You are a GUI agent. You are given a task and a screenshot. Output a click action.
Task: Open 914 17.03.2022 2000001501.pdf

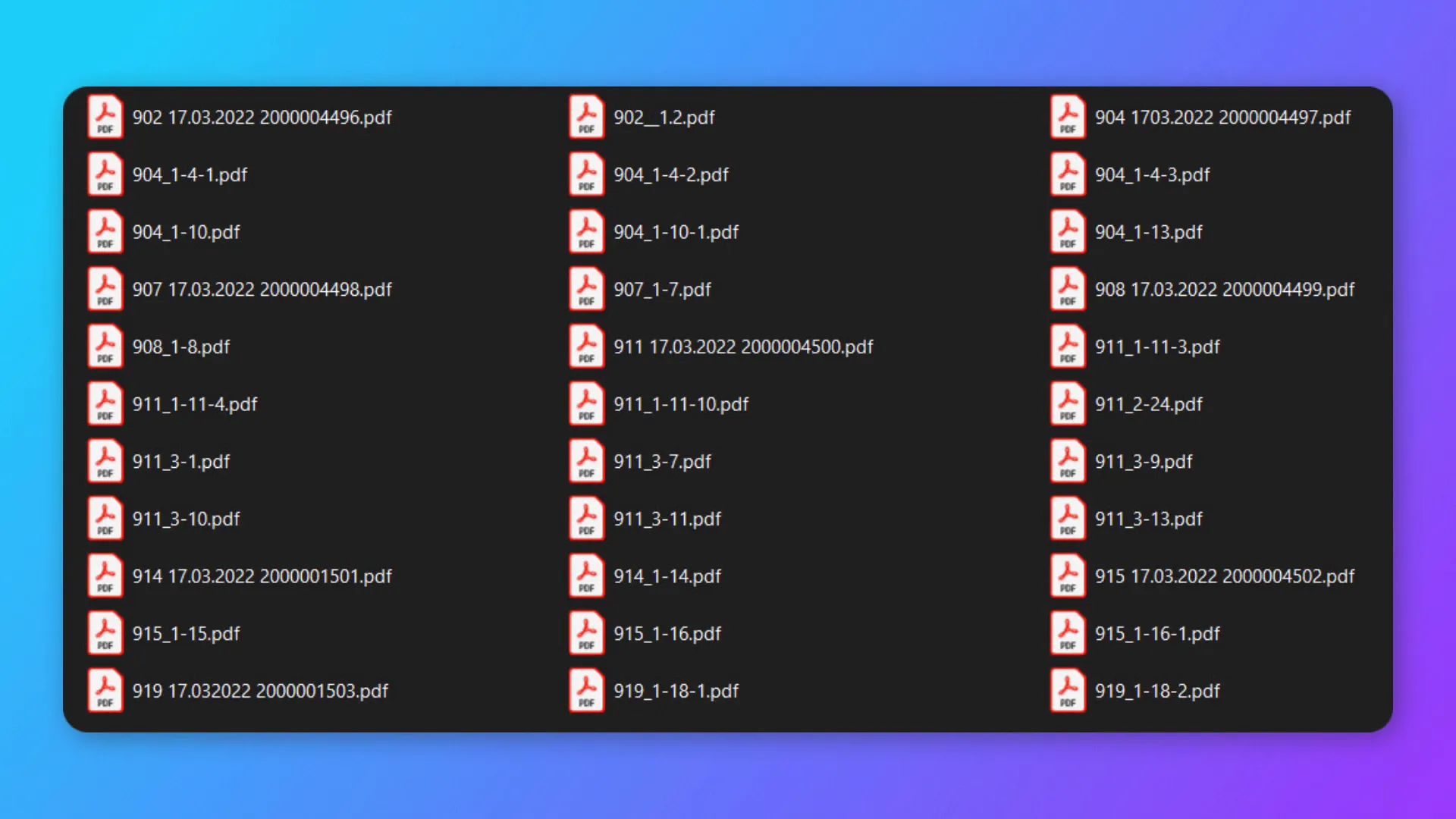pos(261,576)
